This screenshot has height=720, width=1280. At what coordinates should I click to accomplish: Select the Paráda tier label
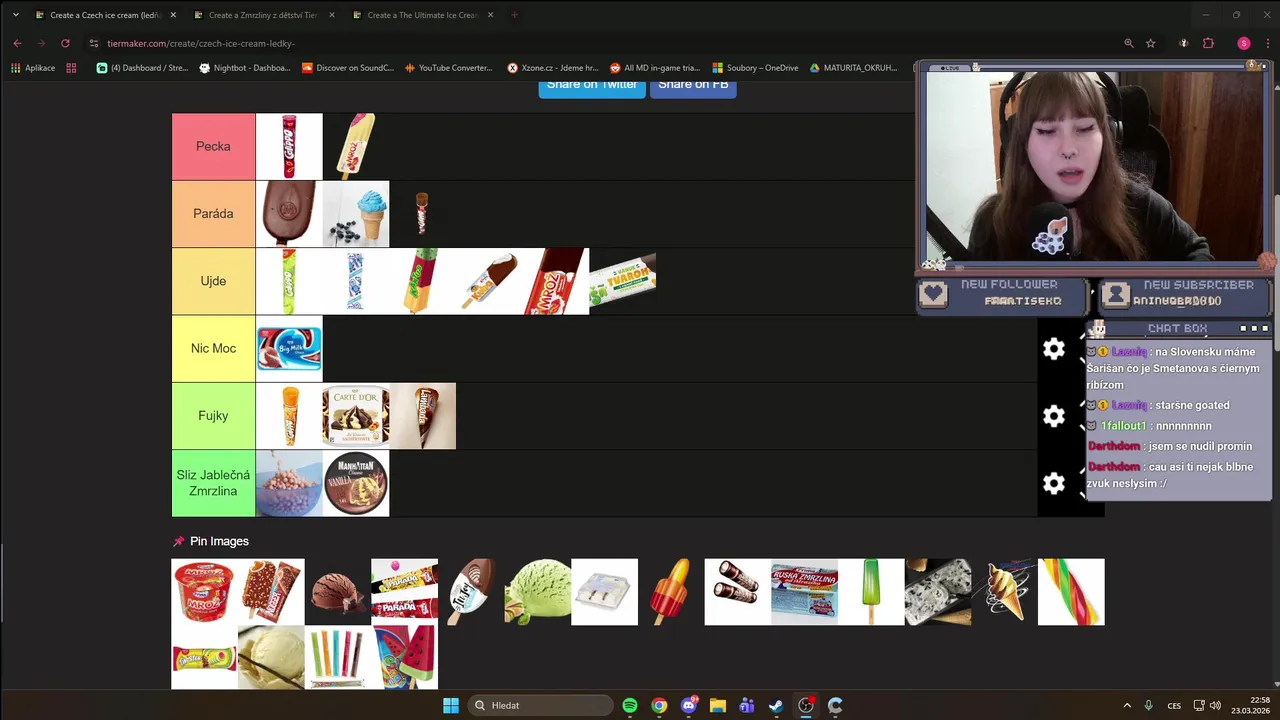click(213, 214)
